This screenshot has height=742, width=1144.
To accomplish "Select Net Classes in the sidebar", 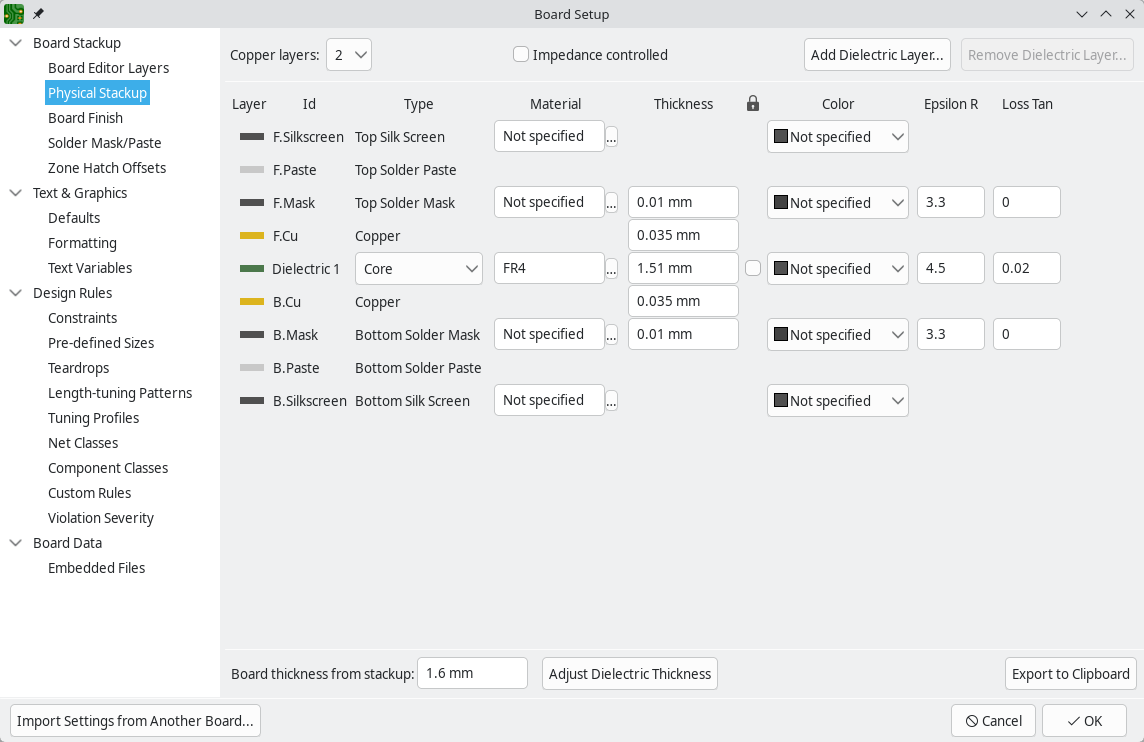I will (83, 443).
